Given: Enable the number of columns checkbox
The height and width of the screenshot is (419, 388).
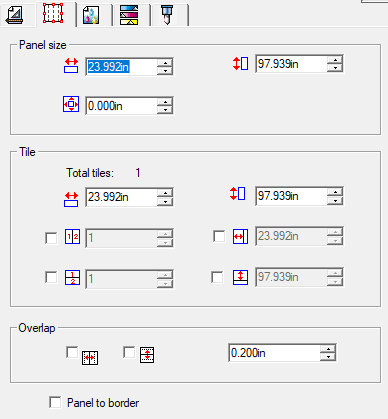Looking at the screenshot, I should (x=51, y=238).
